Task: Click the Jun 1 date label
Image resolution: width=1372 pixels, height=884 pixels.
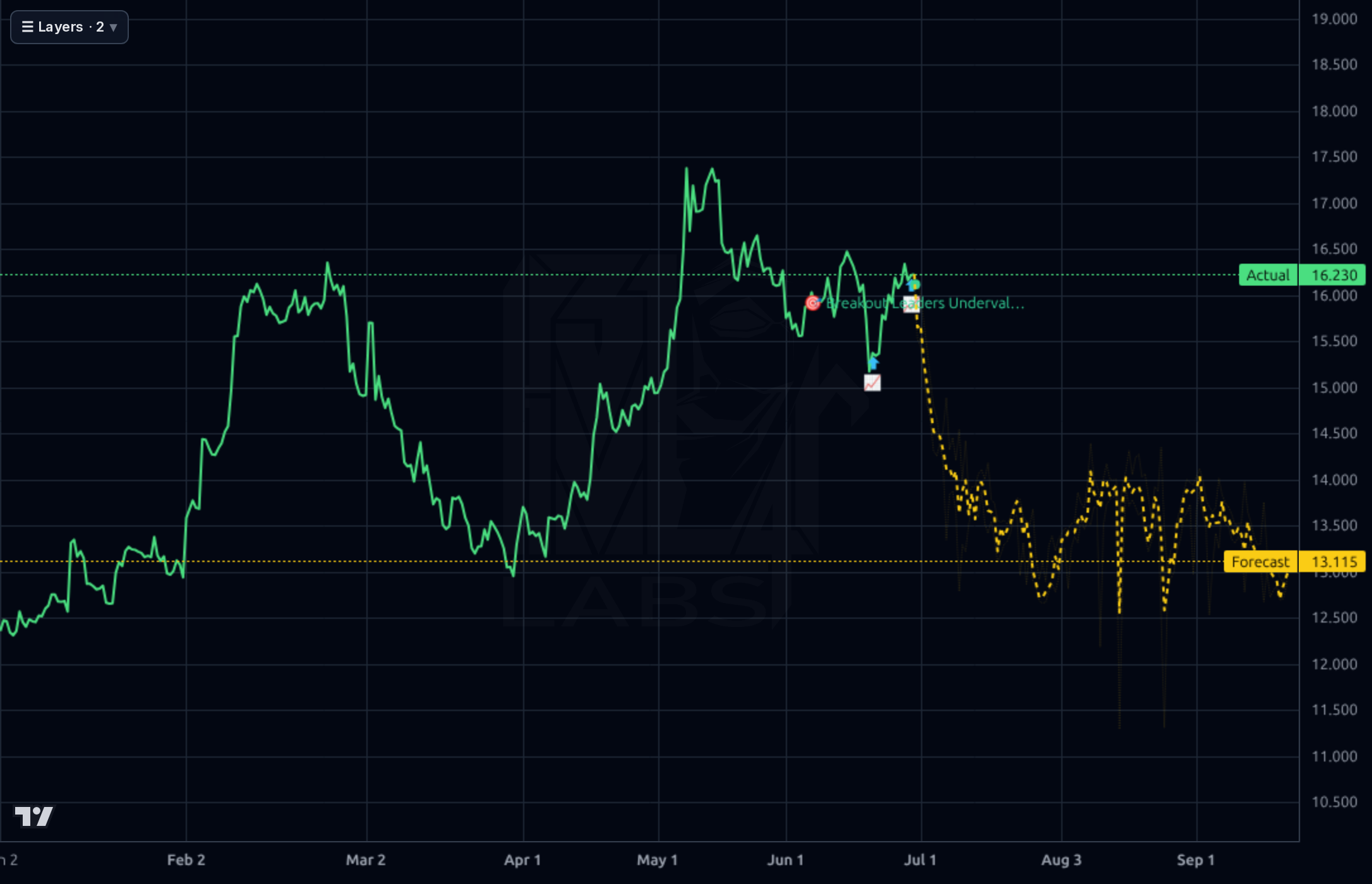Action: point(785,860)
